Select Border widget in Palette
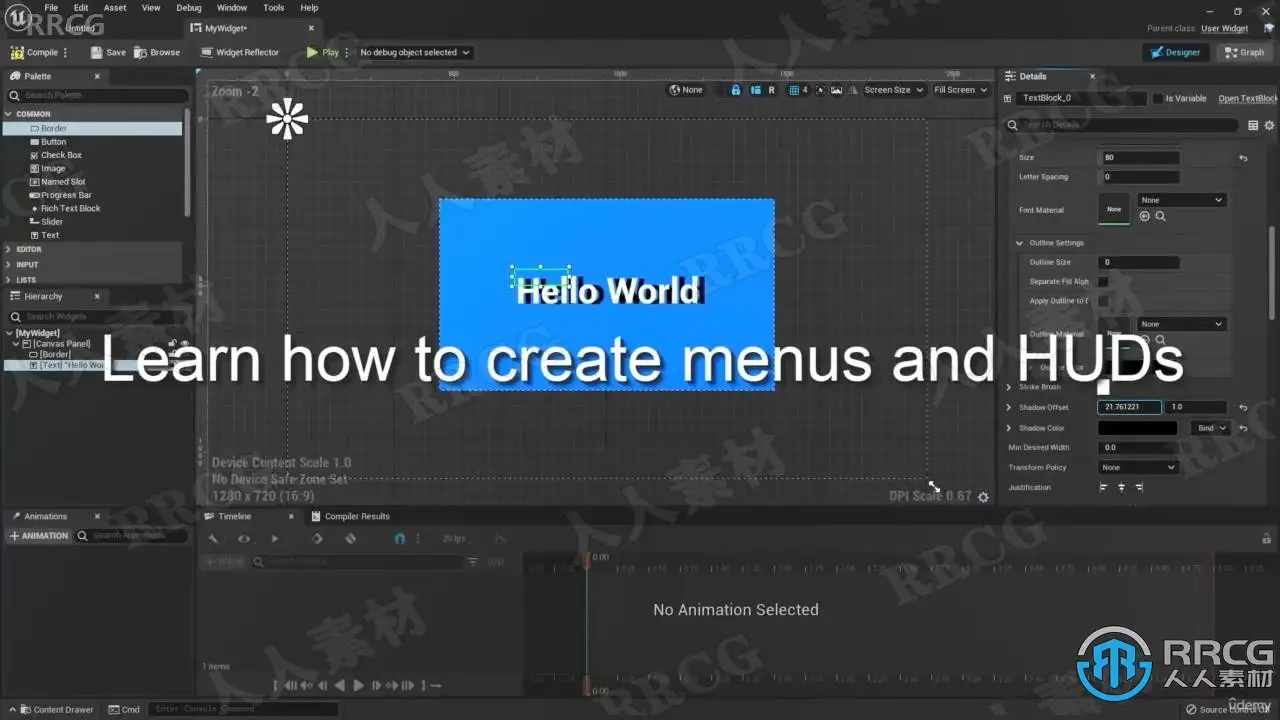Viewport: 1280px width, 720px height. pos(93,128)
